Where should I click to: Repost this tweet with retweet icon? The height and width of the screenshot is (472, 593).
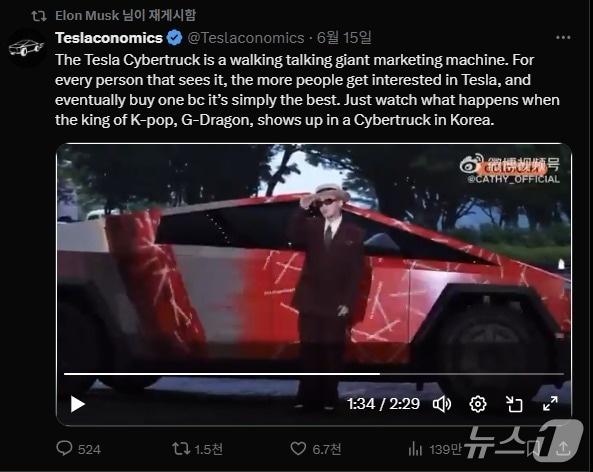click(x=181, y=449)
